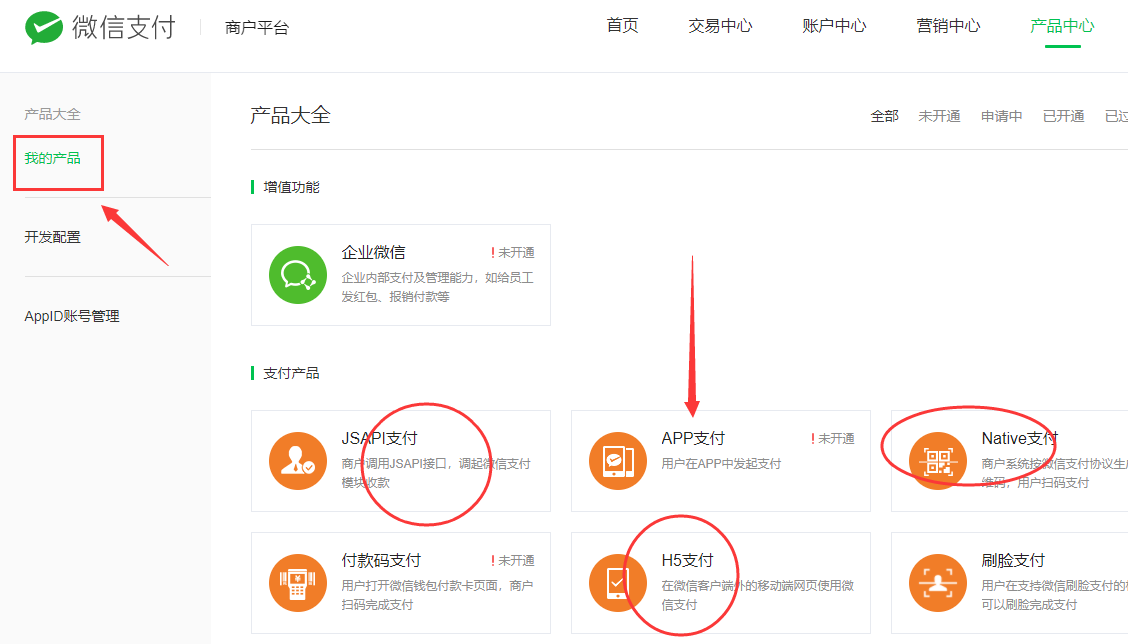Viewport: 1128px width, 644px height.
Task: Filter products by 全部 tab
Action: pos(884,116)
